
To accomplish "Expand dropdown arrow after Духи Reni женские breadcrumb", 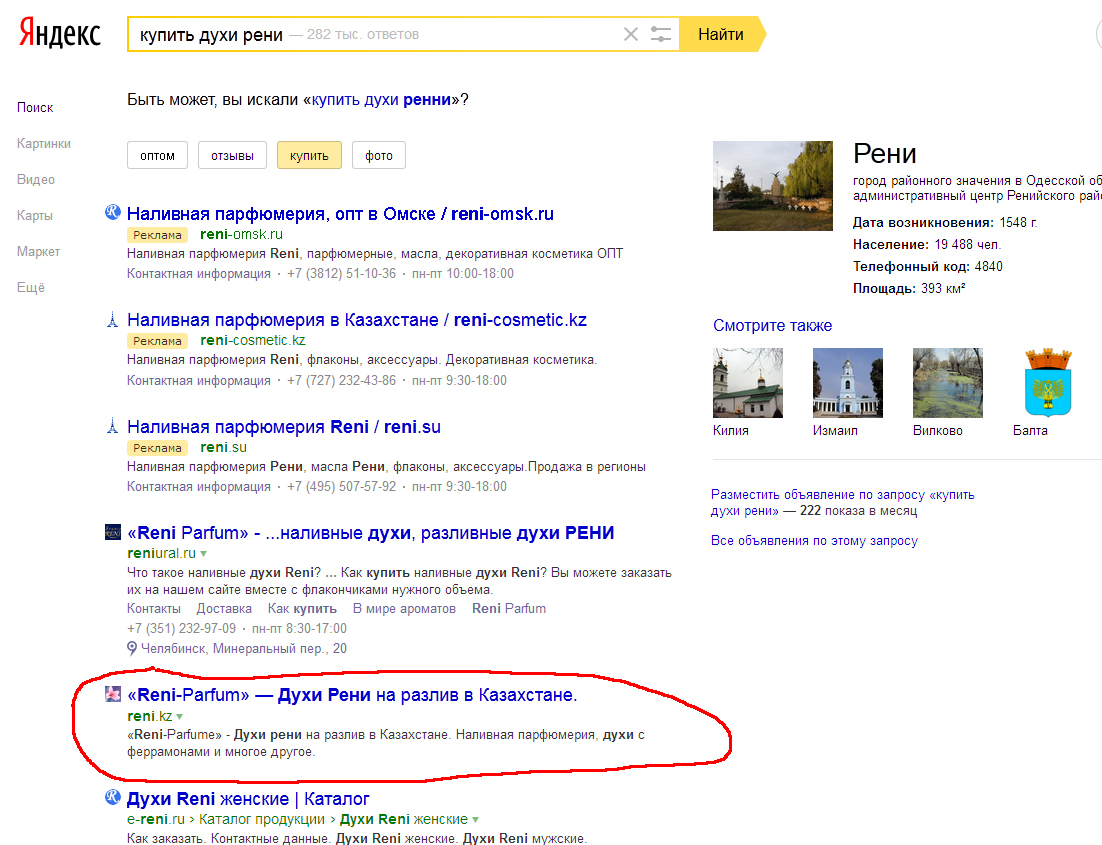I will click(475, 820).
